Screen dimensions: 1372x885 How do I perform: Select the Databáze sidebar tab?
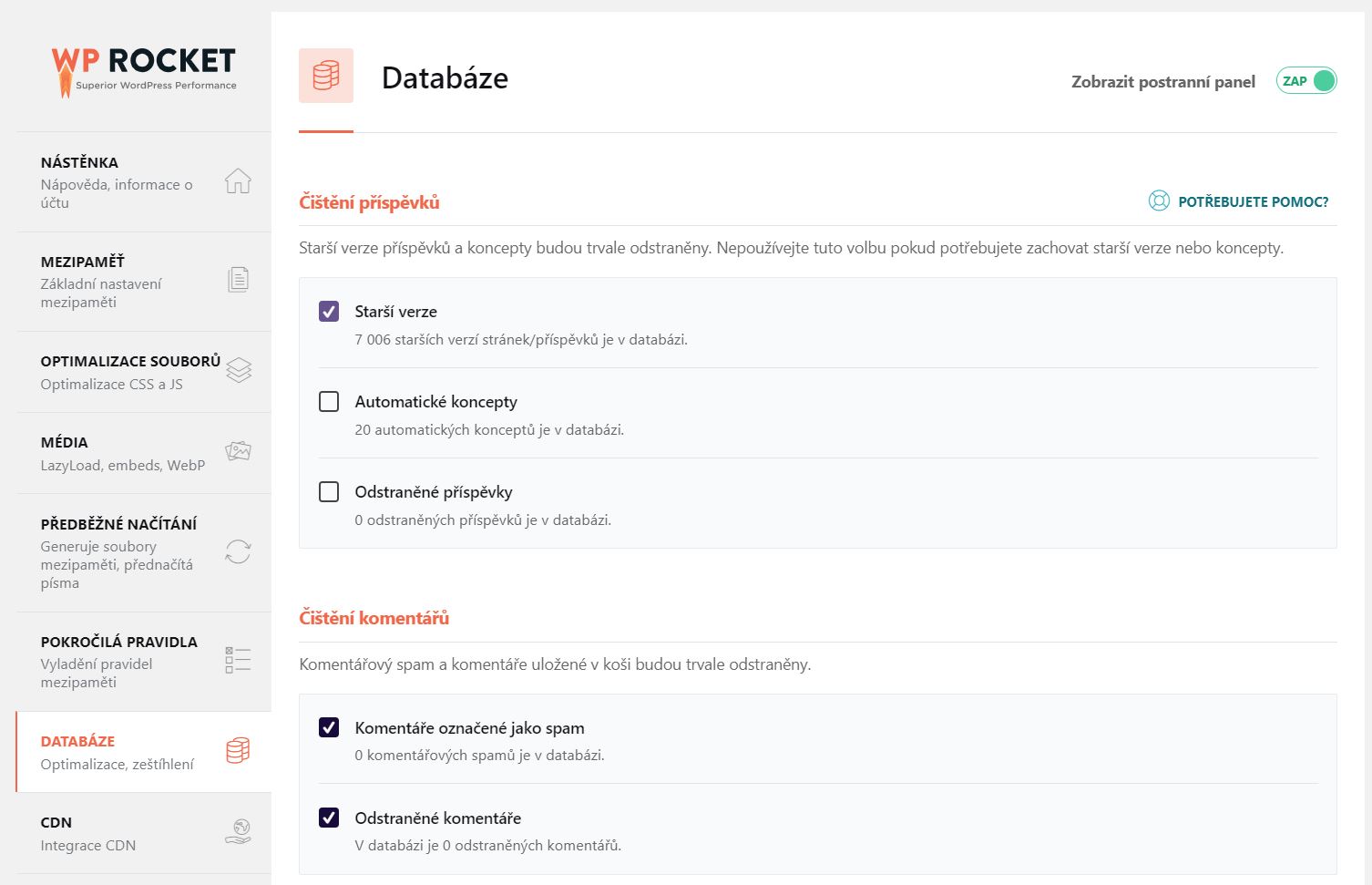[144, 752]
